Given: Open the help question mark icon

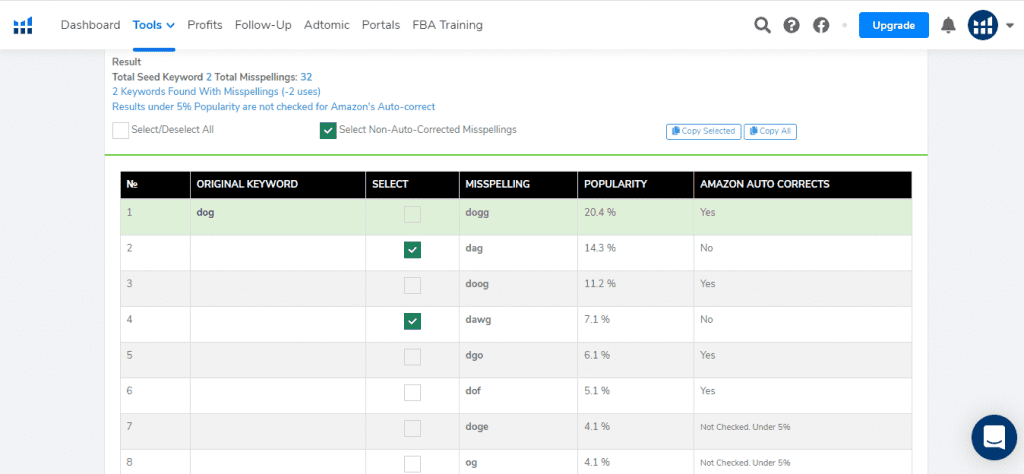Looking at the screenshot, I should [x=792, y=25].
